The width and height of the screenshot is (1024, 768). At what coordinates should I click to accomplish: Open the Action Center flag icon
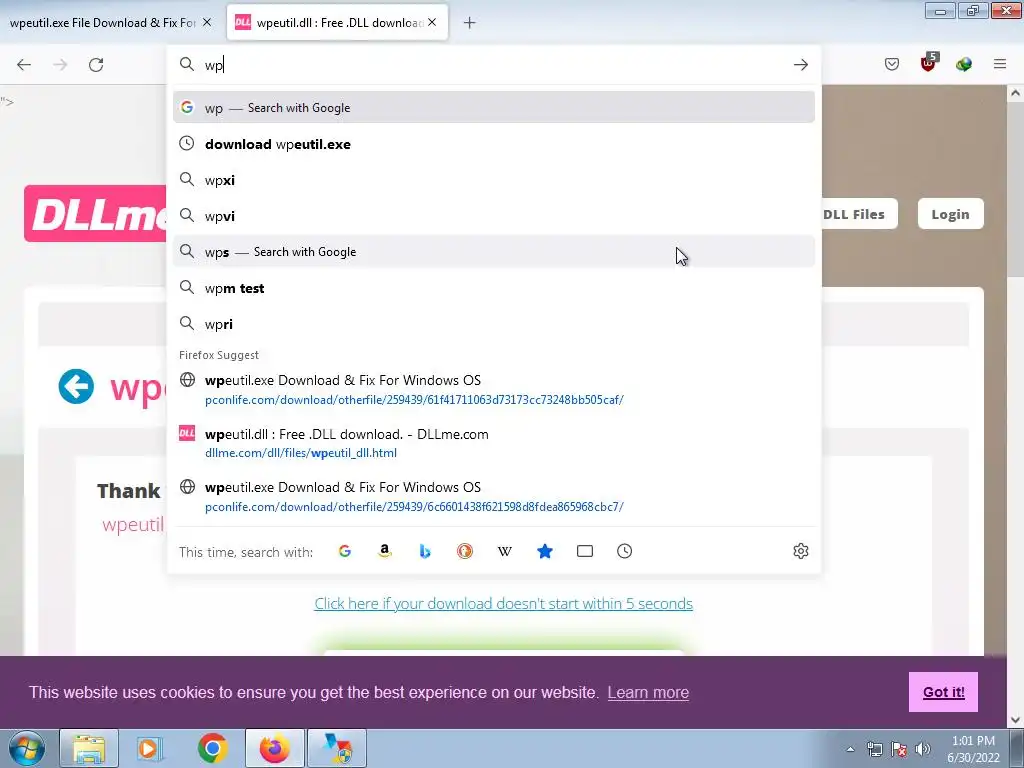pyautogui.click(x=899, y=749)
